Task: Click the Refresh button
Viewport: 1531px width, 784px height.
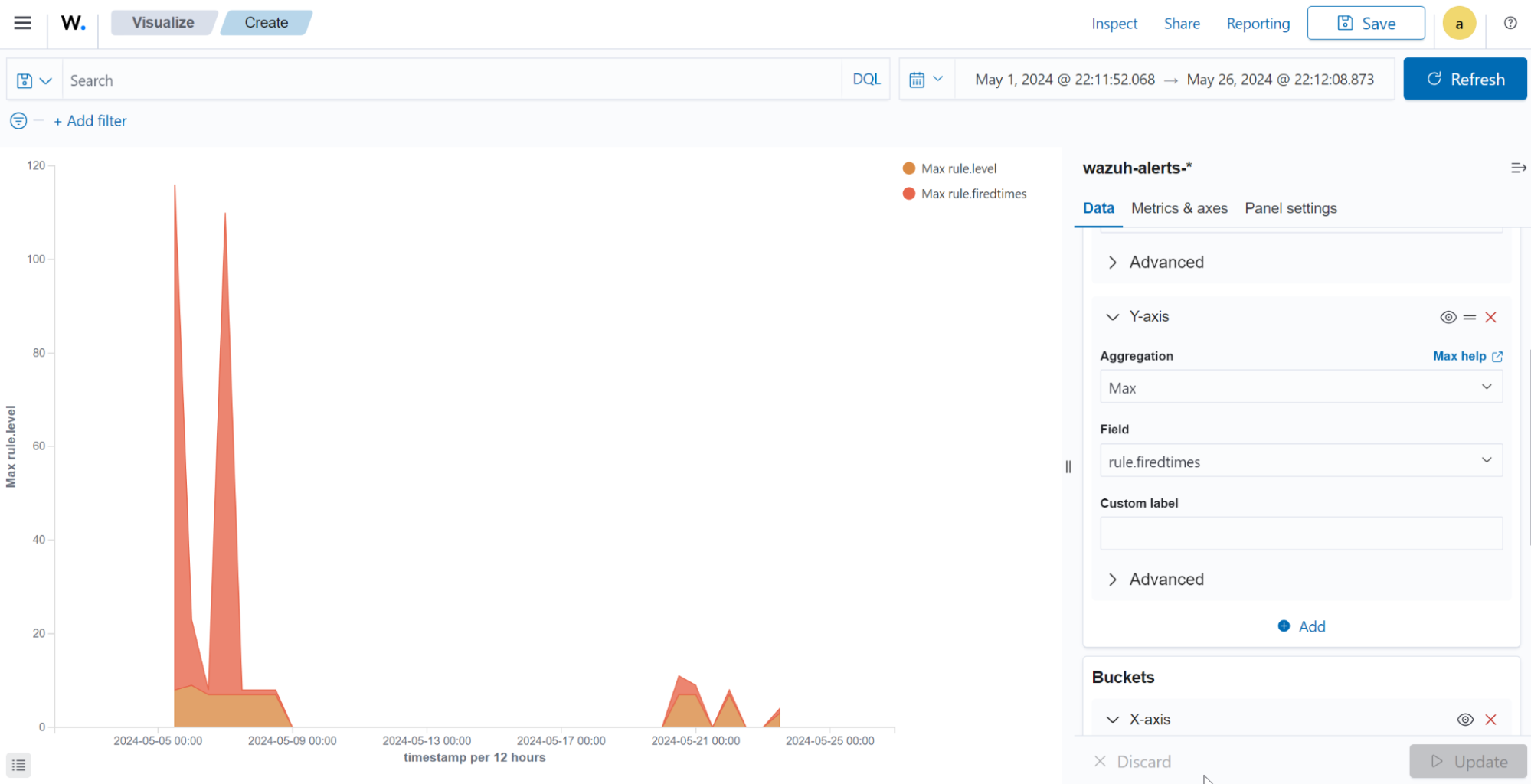Action: click(x=1464, y=79)
